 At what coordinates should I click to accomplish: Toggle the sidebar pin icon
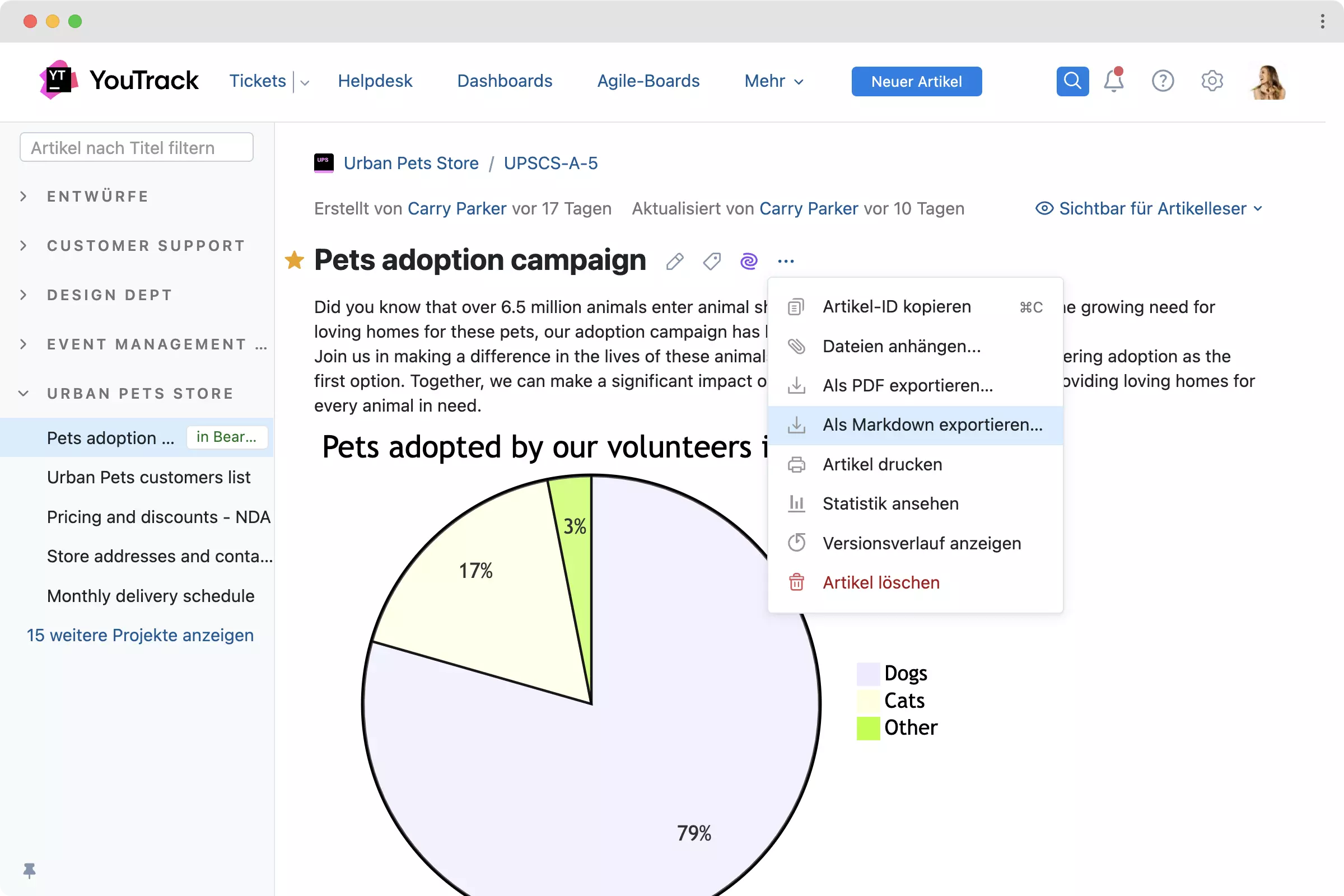point(29,870)
